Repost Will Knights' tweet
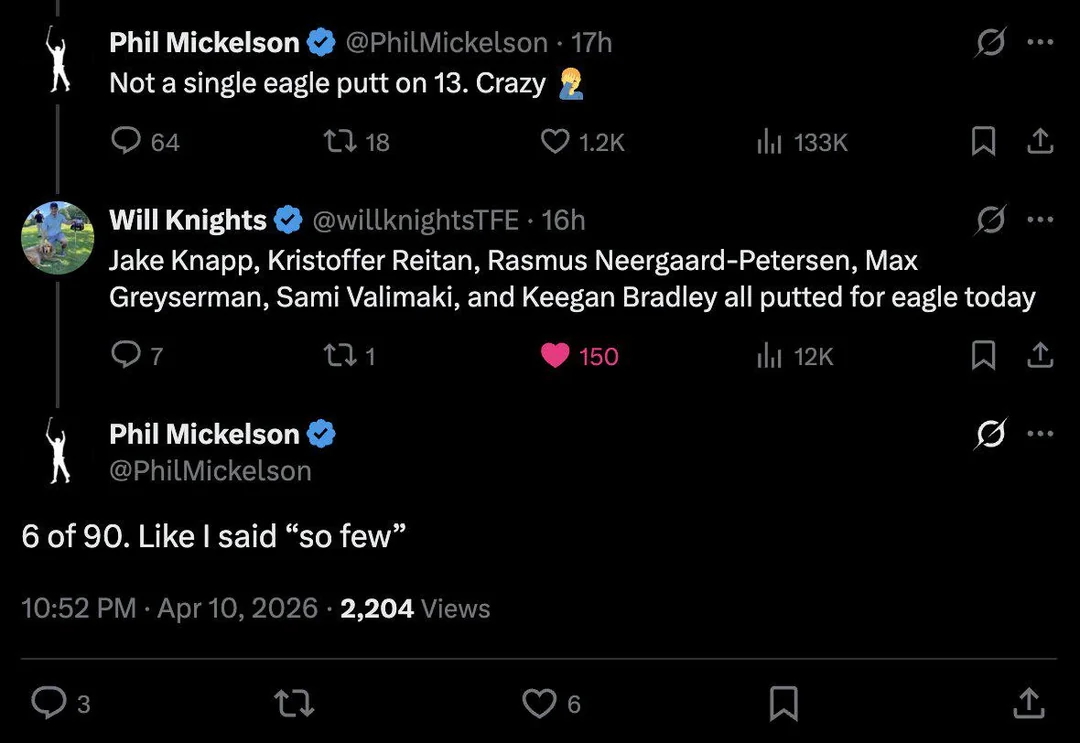Image resolution: width=1080 pixels, height=743 pixels. point(337,355)
